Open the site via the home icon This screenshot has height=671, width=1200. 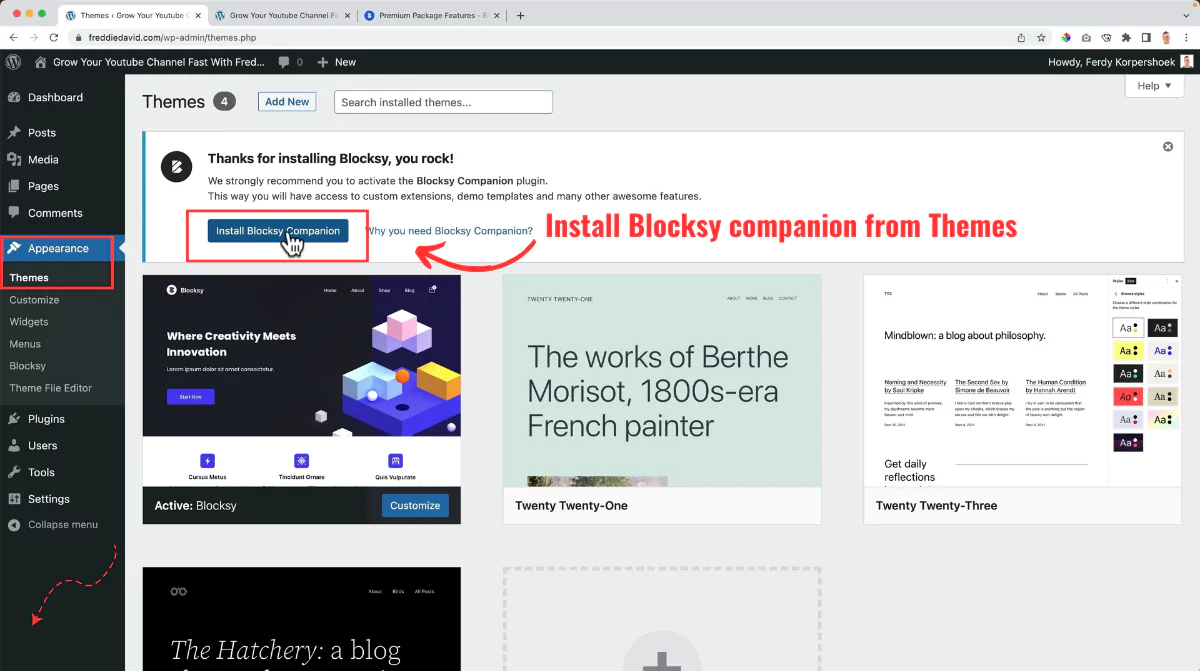(38, 61)
